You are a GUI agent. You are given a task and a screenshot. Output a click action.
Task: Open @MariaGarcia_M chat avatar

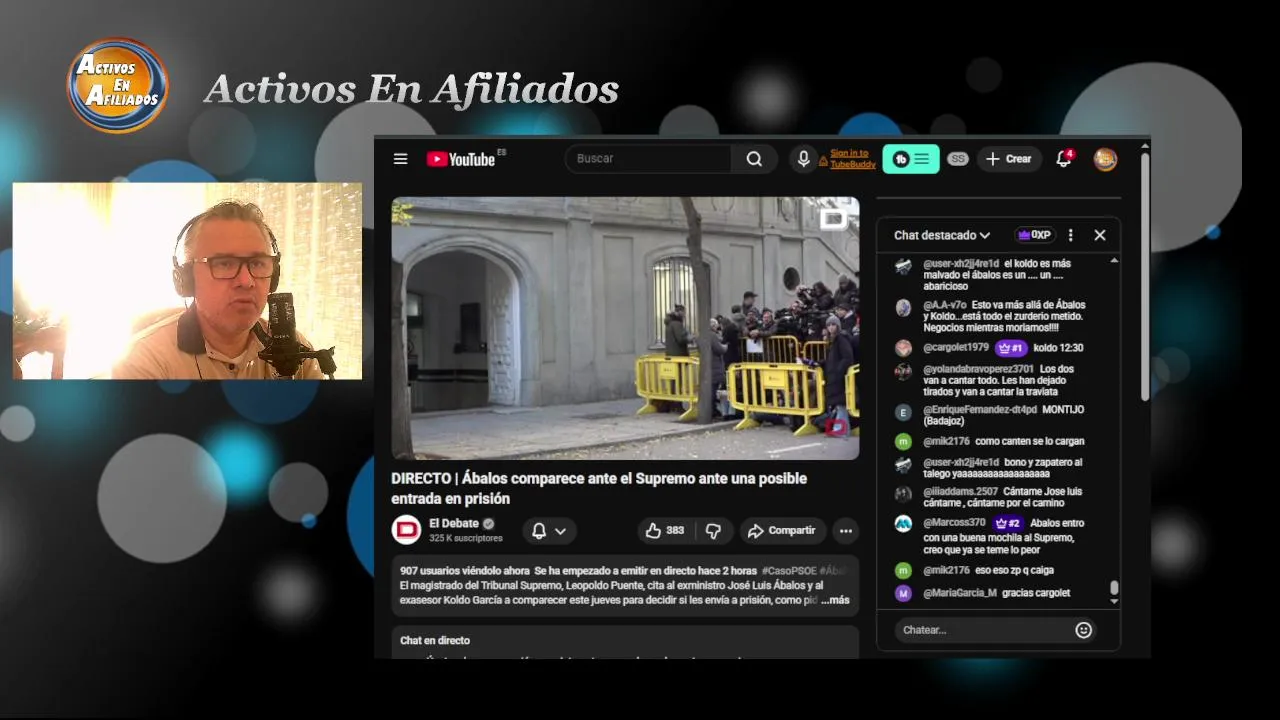pos(903,593)
